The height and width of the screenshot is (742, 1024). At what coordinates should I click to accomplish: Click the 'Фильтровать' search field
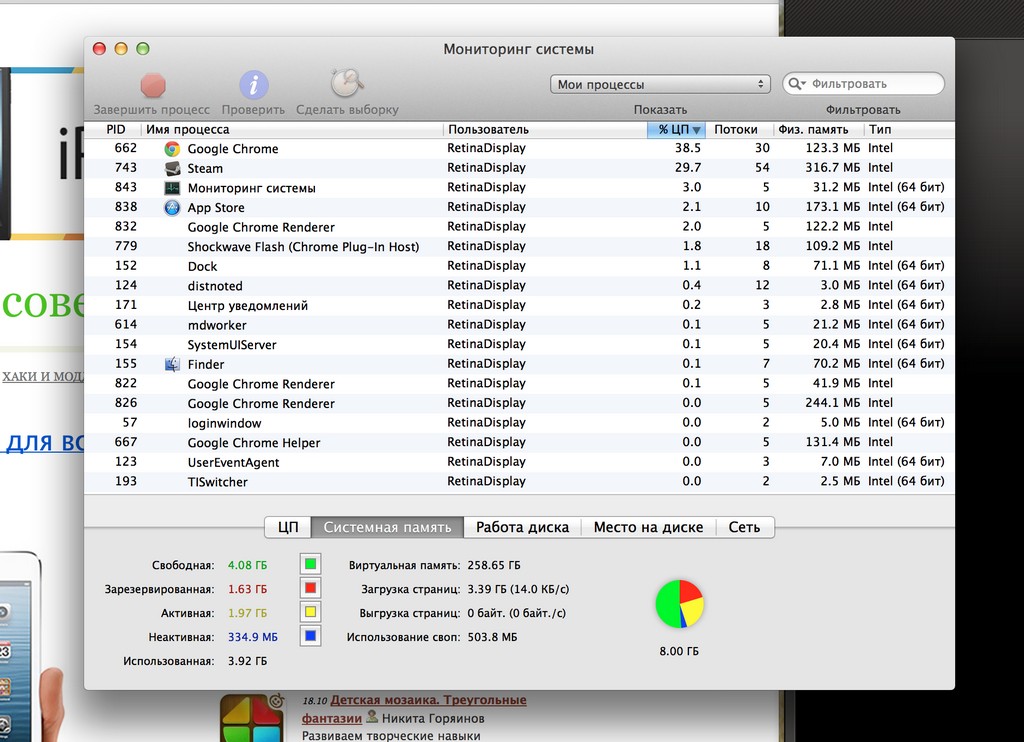click(x=872, y=84)
